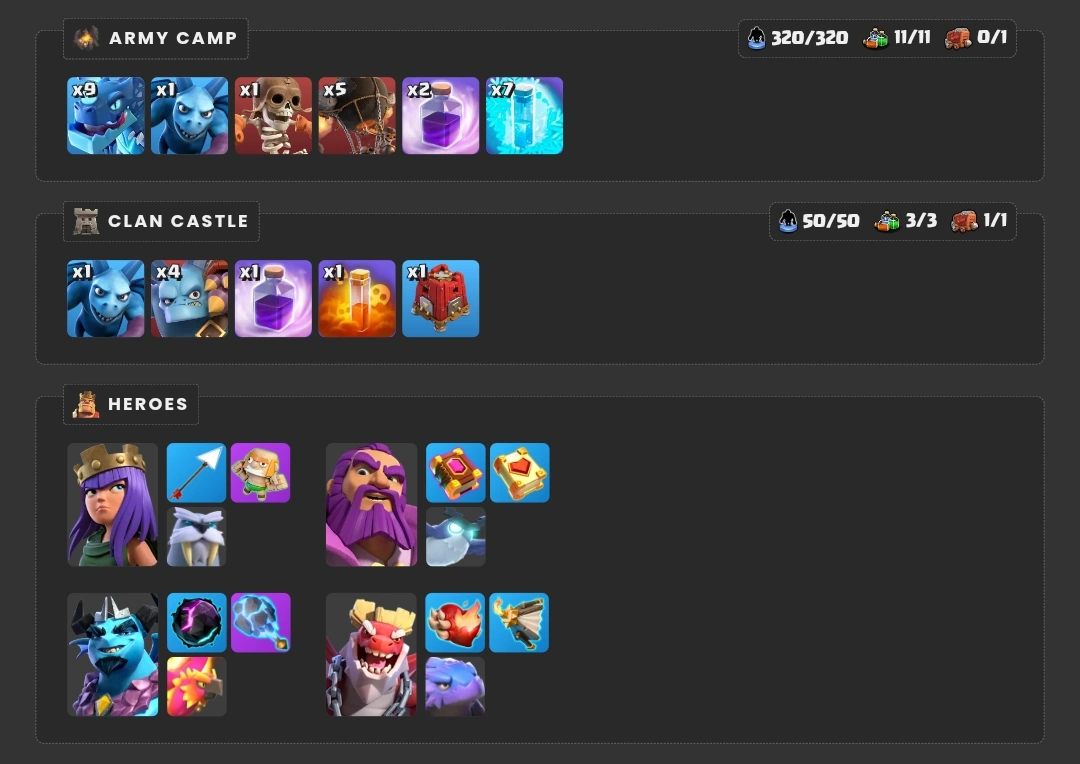Select the x1 Wall Breaker skeleton icon

[x=273, y=116]
